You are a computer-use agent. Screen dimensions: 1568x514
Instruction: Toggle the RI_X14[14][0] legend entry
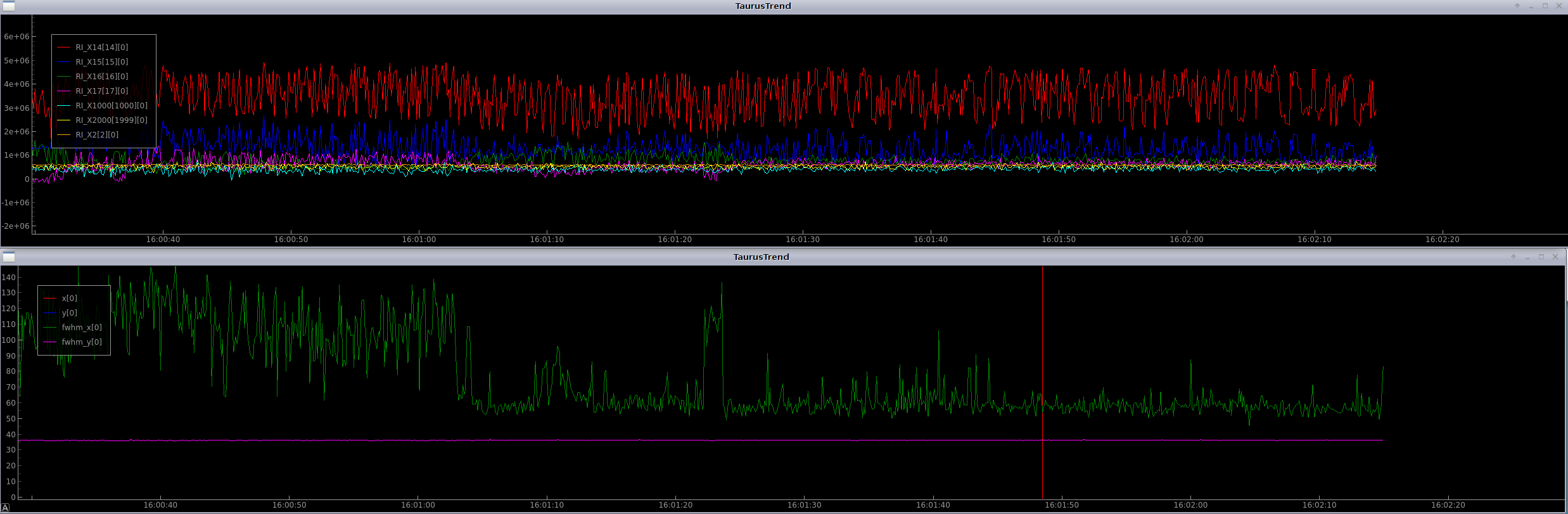coord(101,48)
